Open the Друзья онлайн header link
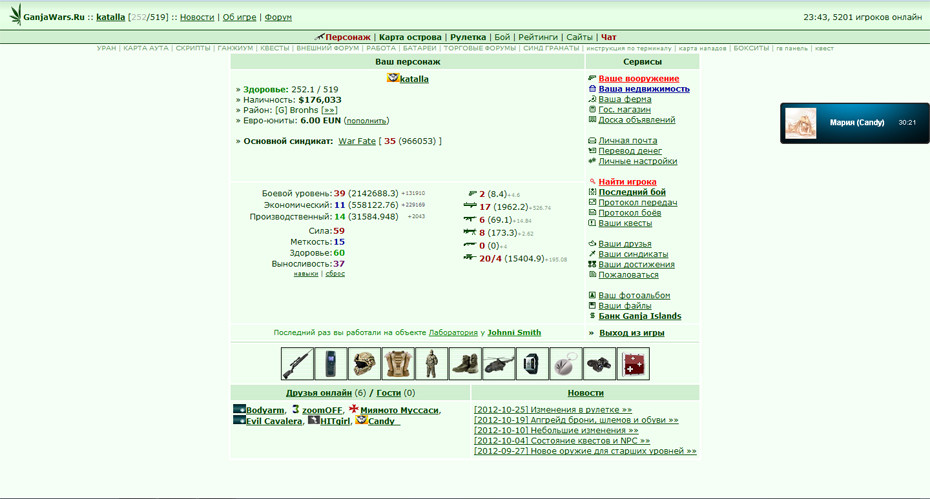 pos(319,393)
